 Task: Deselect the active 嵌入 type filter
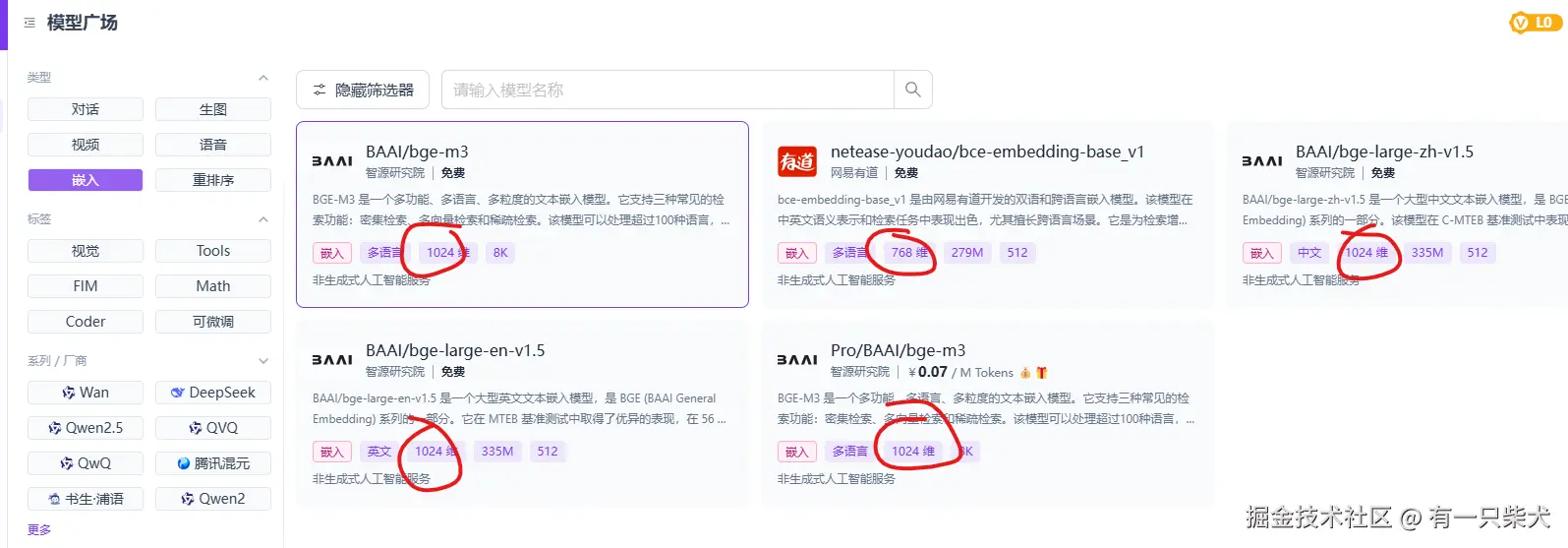(x=86, y=180)
